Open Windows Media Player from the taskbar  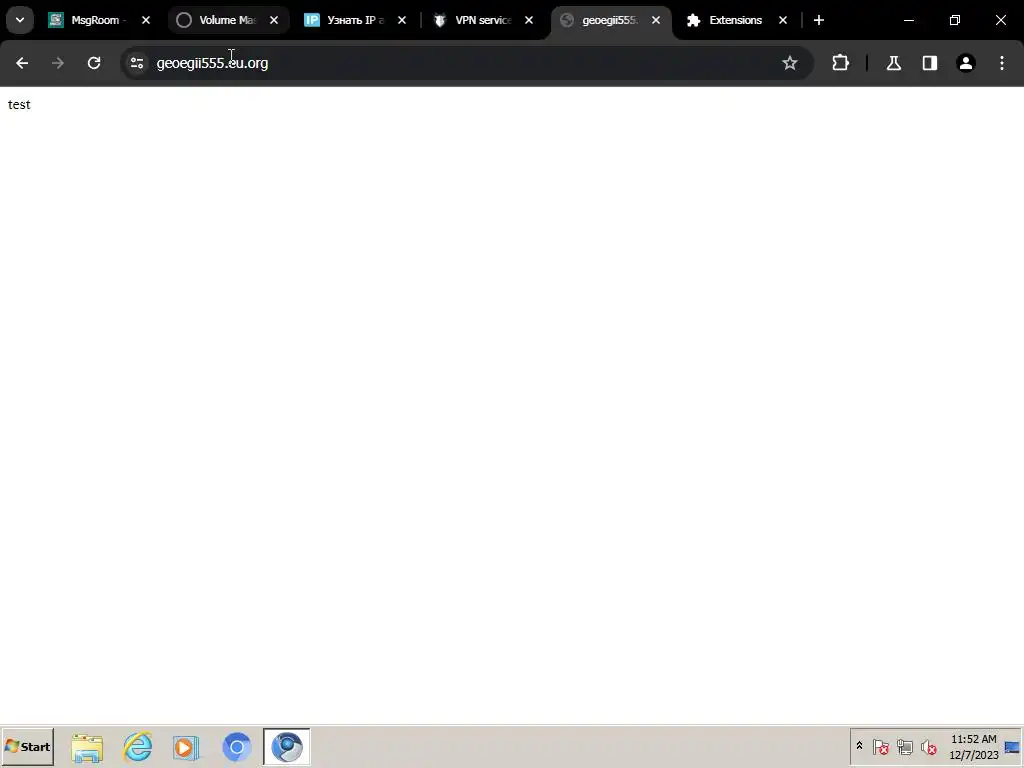186,747
